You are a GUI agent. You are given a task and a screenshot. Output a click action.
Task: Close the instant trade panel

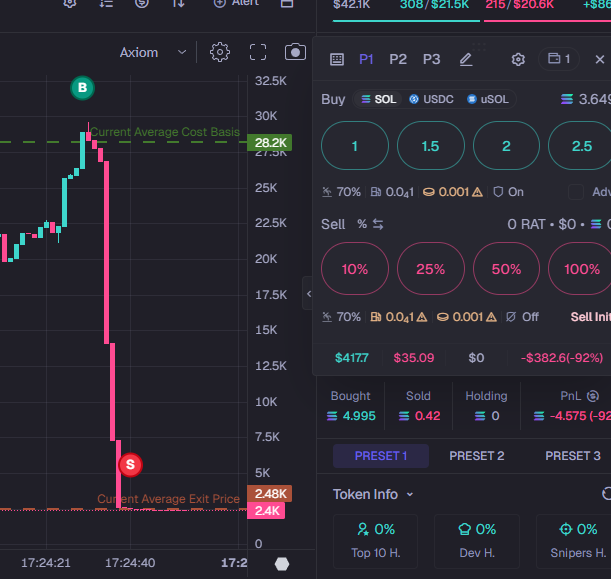(599, 60)
